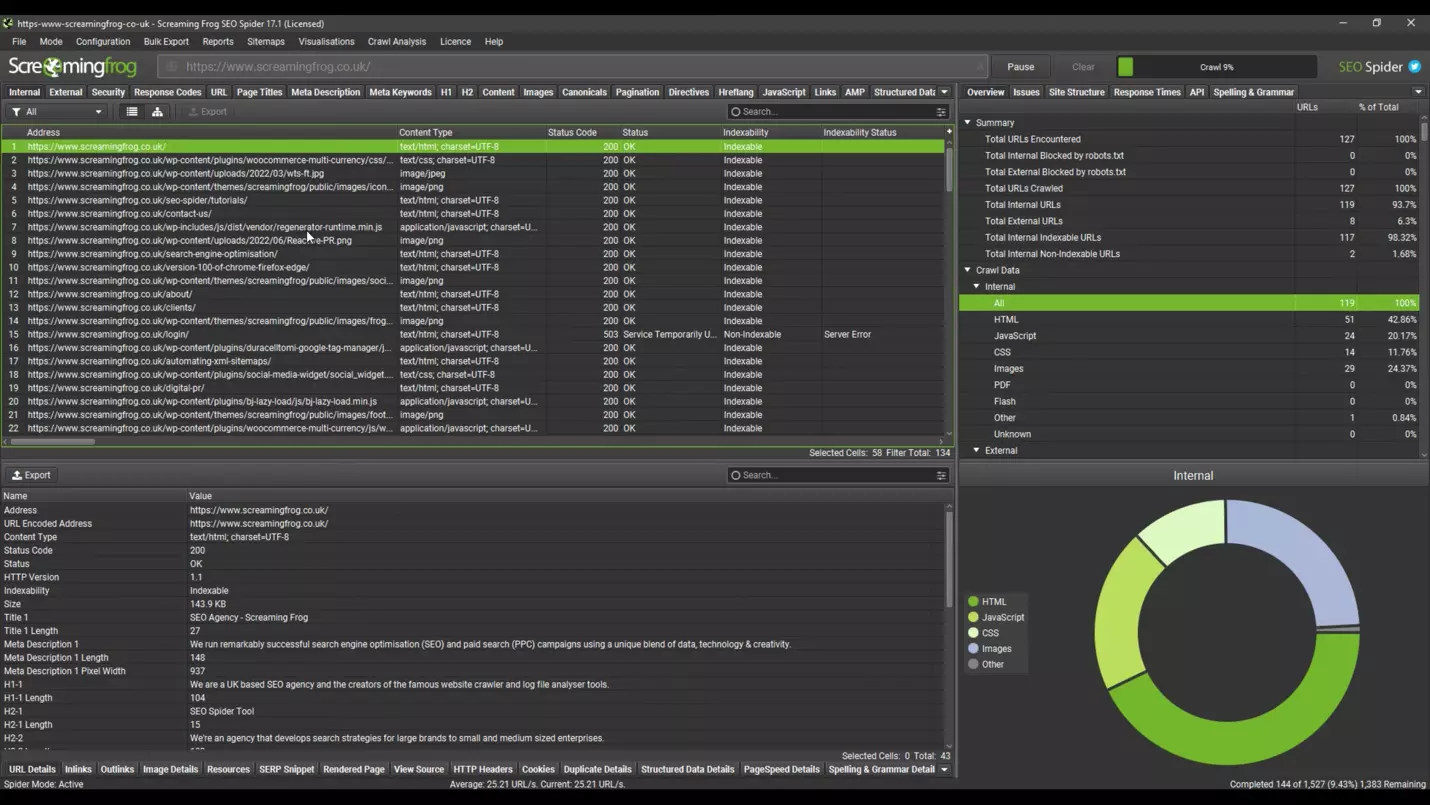This screenshot has height=805, width=1430.
Task: Click the add column plus icon
Action: (x=949, y=132)
